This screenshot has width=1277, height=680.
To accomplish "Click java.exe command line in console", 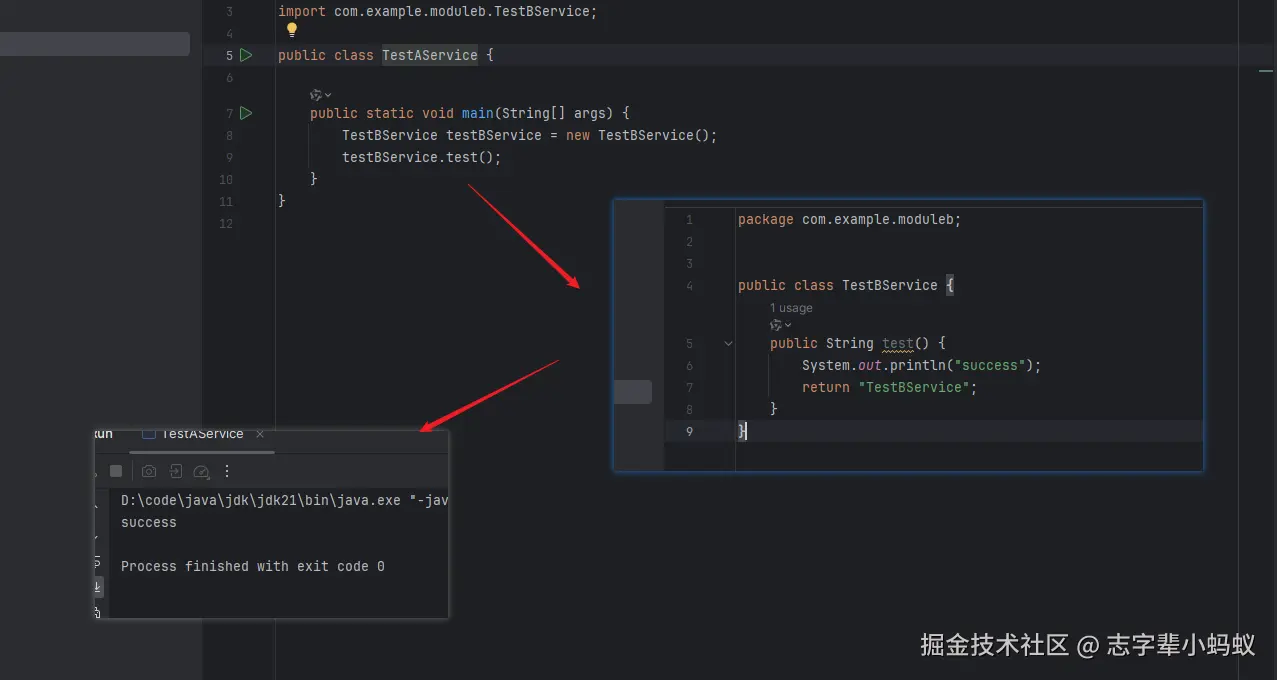I will 284,500.
